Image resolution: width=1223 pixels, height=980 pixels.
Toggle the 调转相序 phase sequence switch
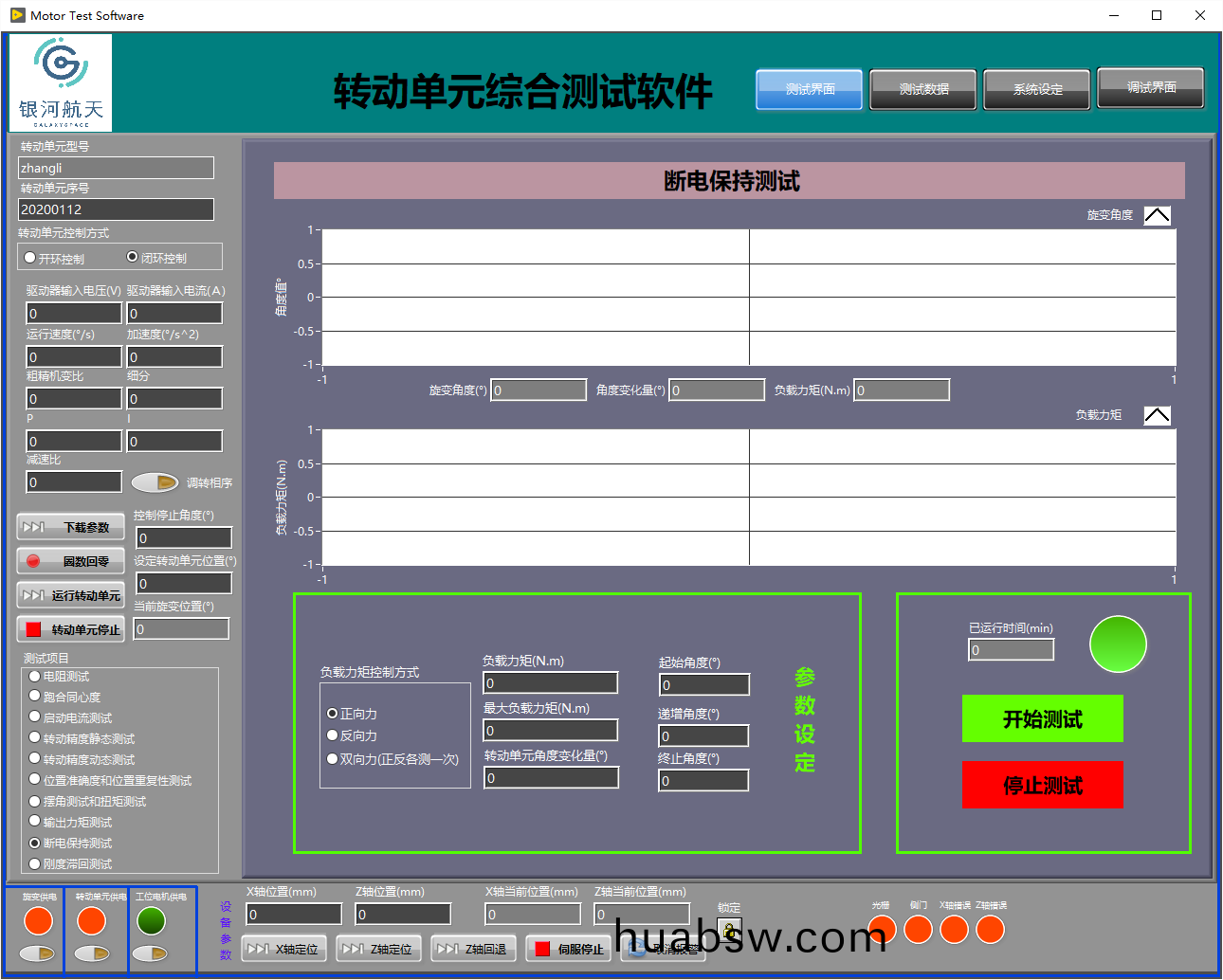coord(155,482)
